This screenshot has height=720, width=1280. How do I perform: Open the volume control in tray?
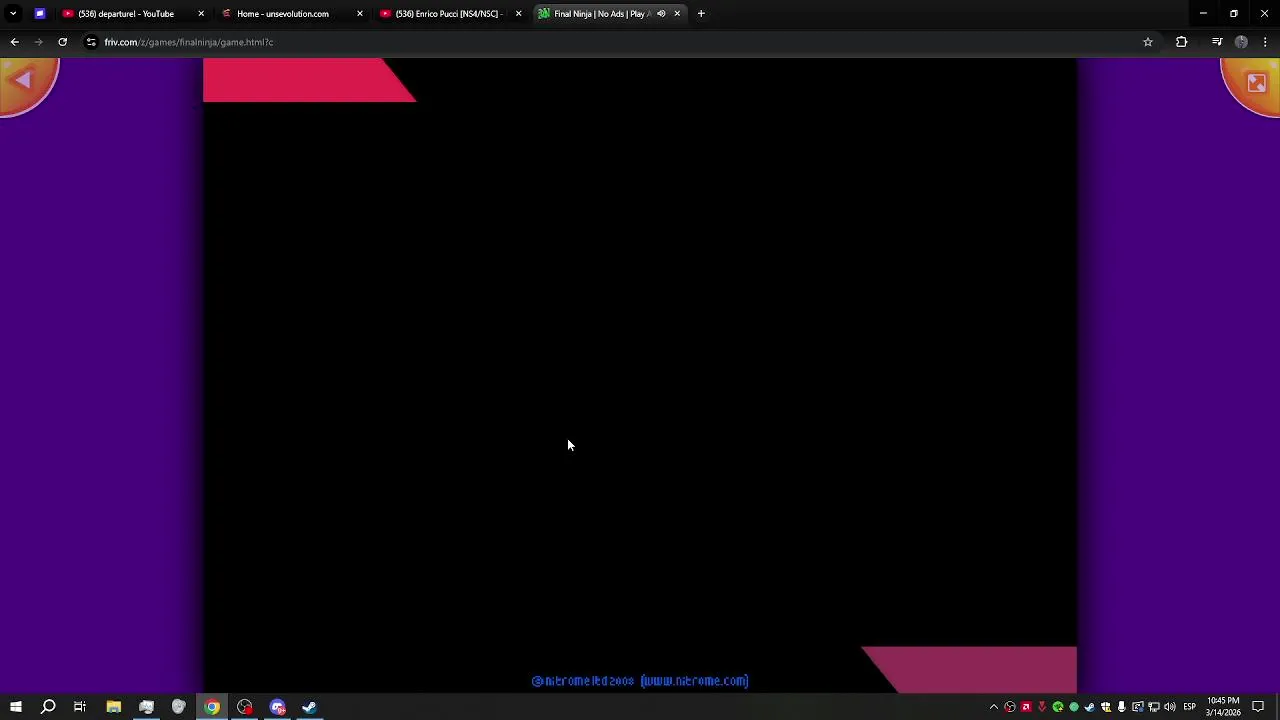[x=1170, y=707]
